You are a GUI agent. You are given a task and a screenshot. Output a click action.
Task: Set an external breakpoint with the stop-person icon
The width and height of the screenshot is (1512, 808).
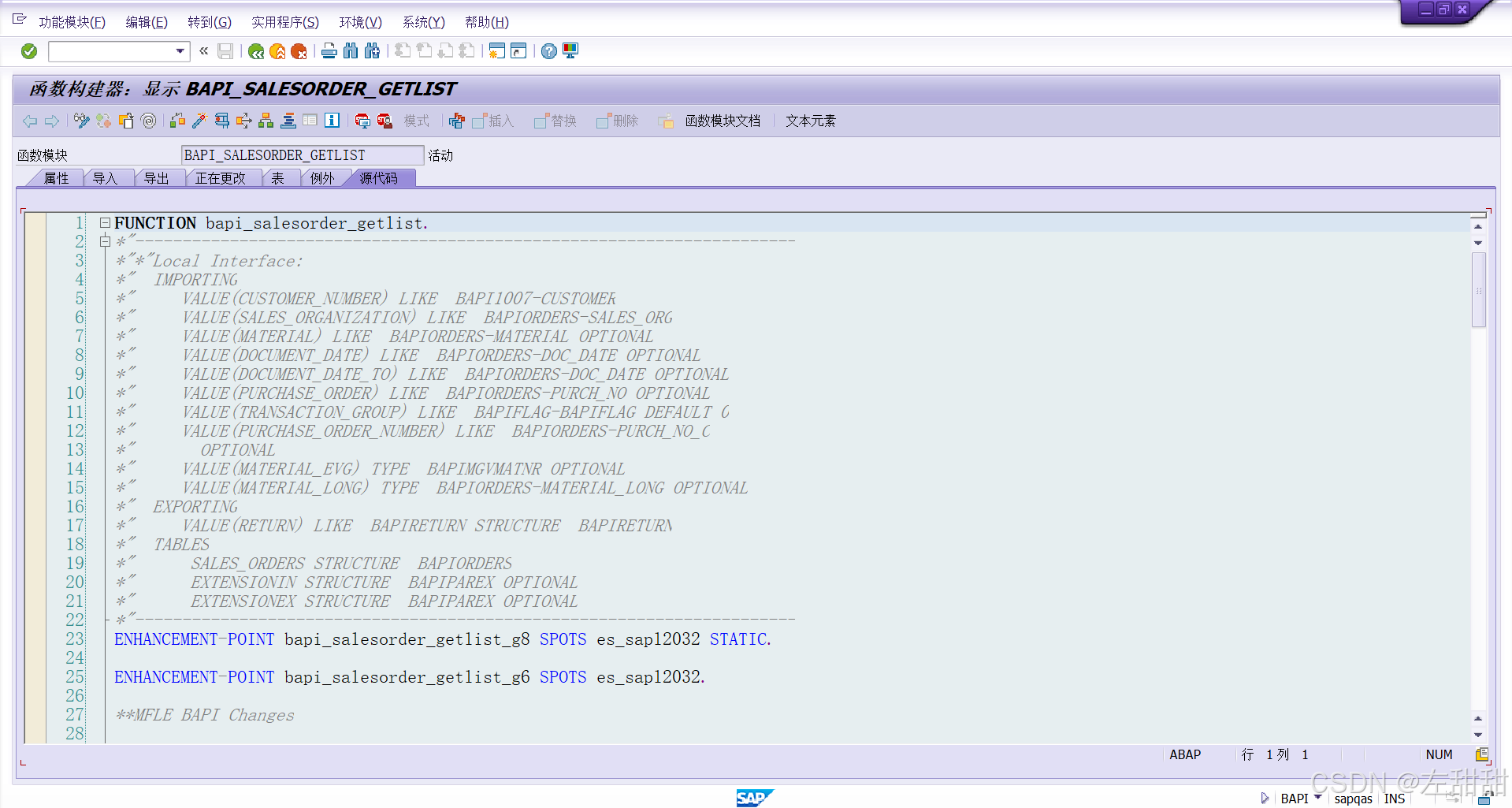[x=385, y=121]
